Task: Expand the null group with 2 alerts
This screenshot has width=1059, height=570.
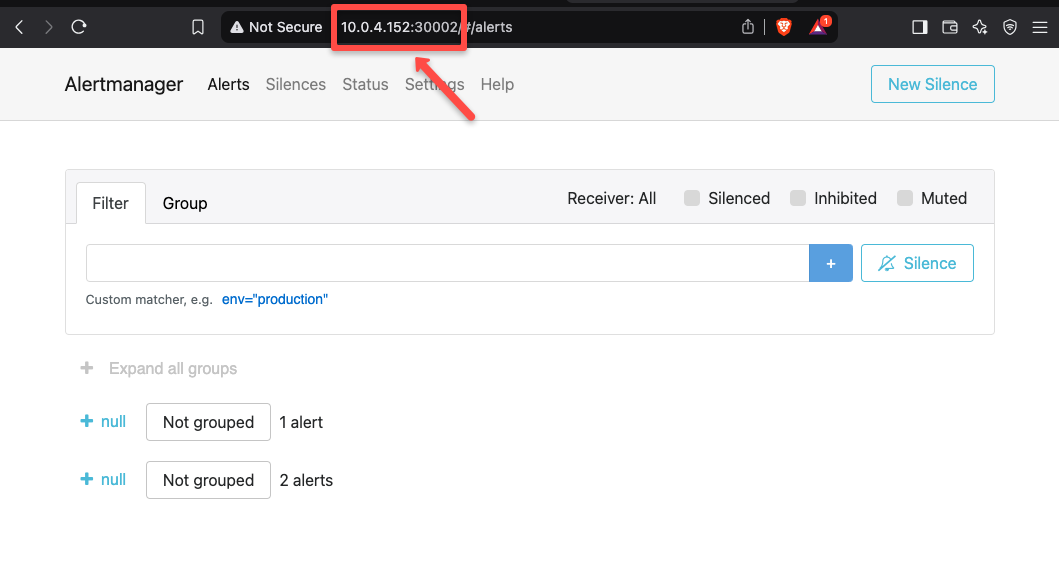Action: pos(103,480)
